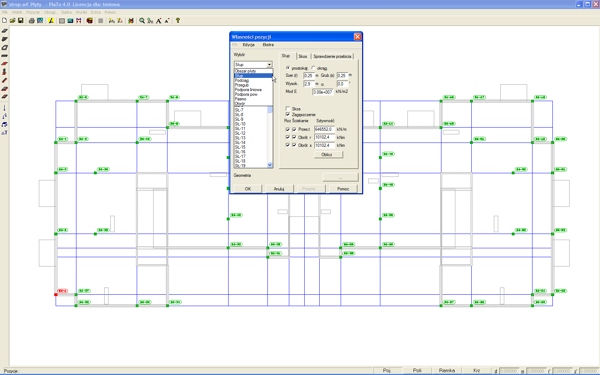Click the red and blue H-shaped toolbar icon

click(x=78, y=21)
